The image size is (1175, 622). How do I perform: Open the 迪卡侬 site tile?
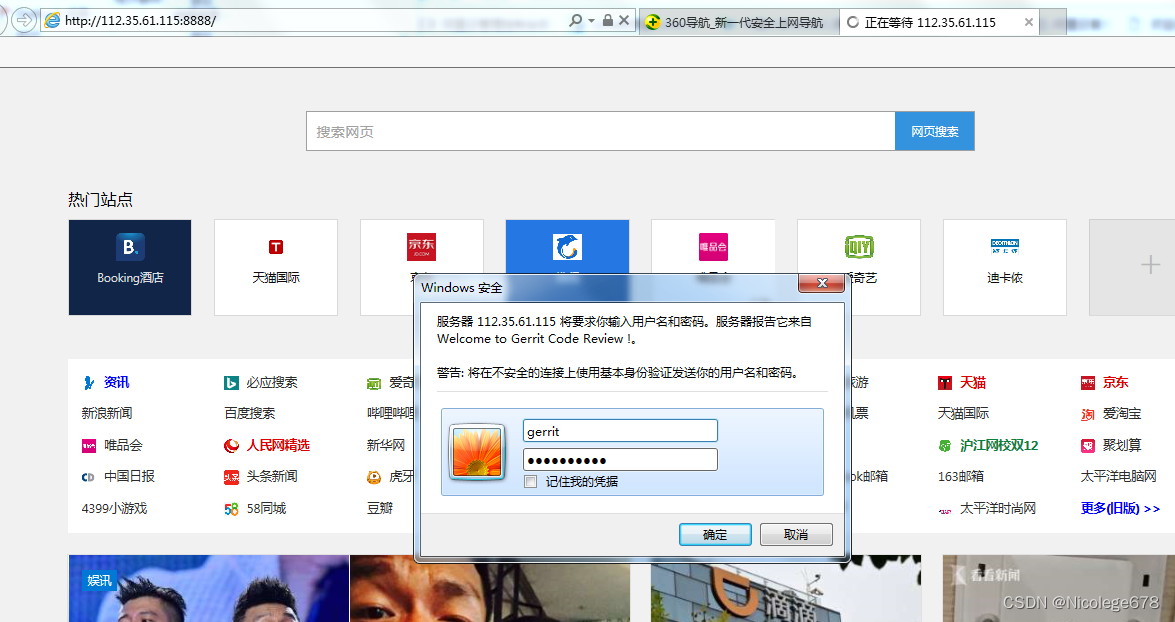tap(1004, 268)
